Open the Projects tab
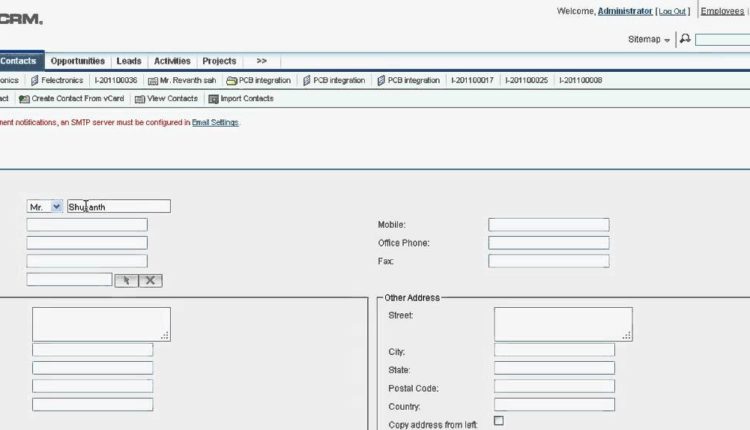 tap(219, 61)
